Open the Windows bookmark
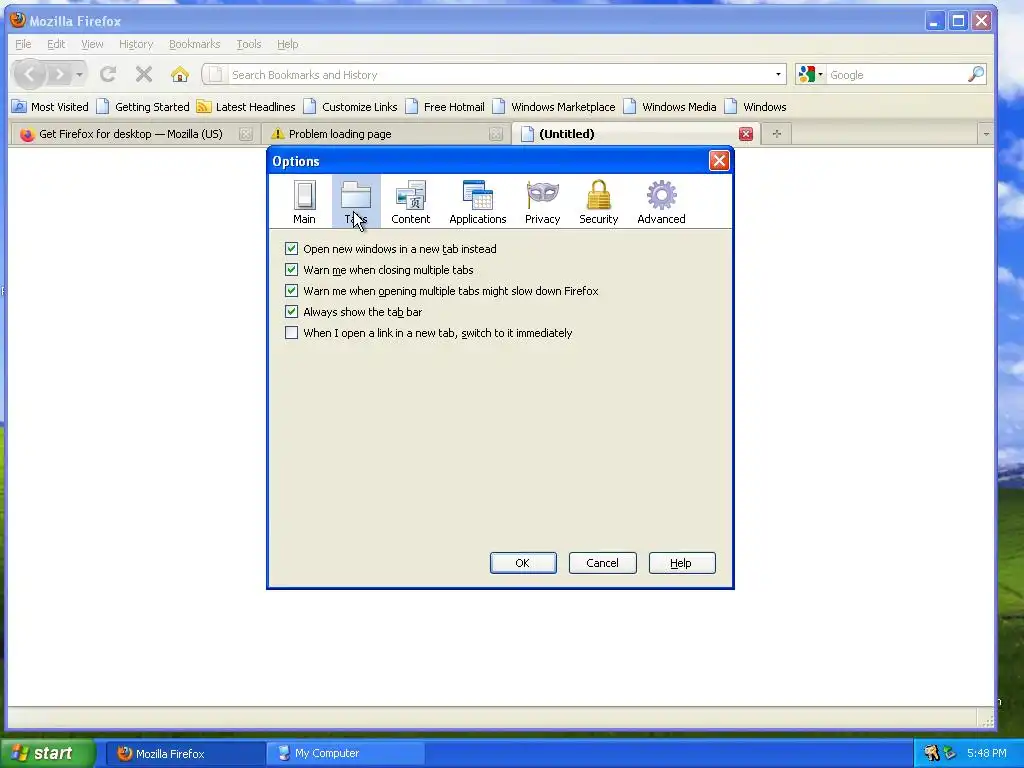The height and width of the screenshot is (768, 1024). tap(756, 106)
